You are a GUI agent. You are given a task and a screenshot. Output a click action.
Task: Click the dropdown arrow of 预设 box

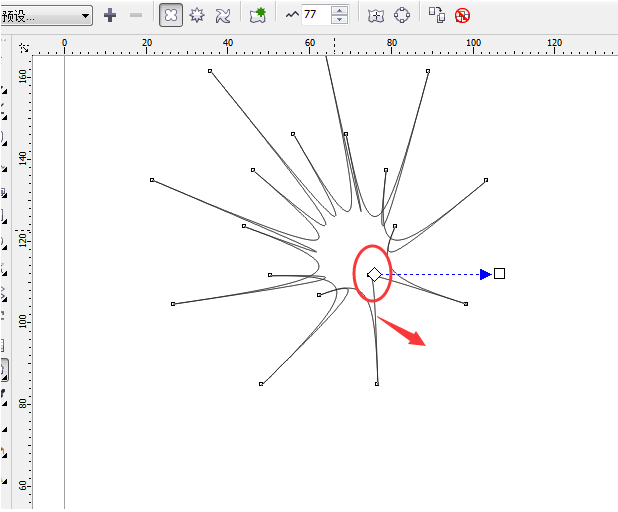pos(85,16)
